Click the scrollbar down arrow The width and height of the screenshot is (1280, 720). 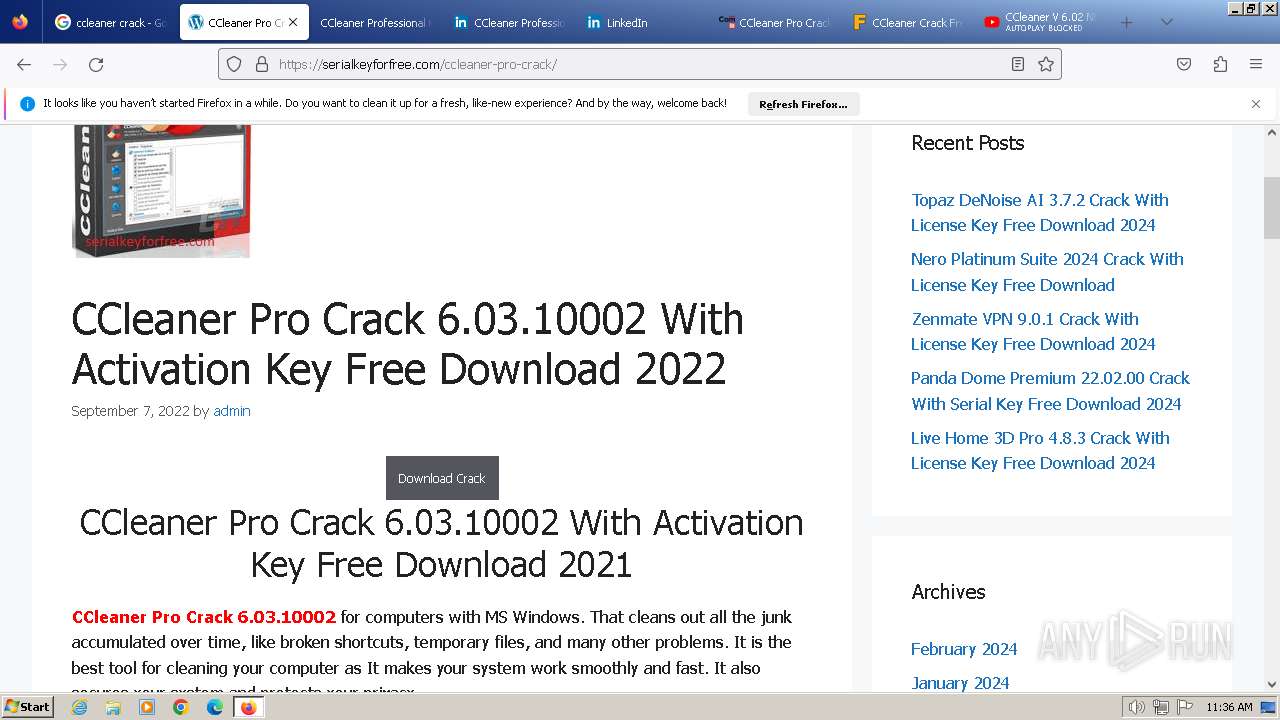[x=1271, y=685]
